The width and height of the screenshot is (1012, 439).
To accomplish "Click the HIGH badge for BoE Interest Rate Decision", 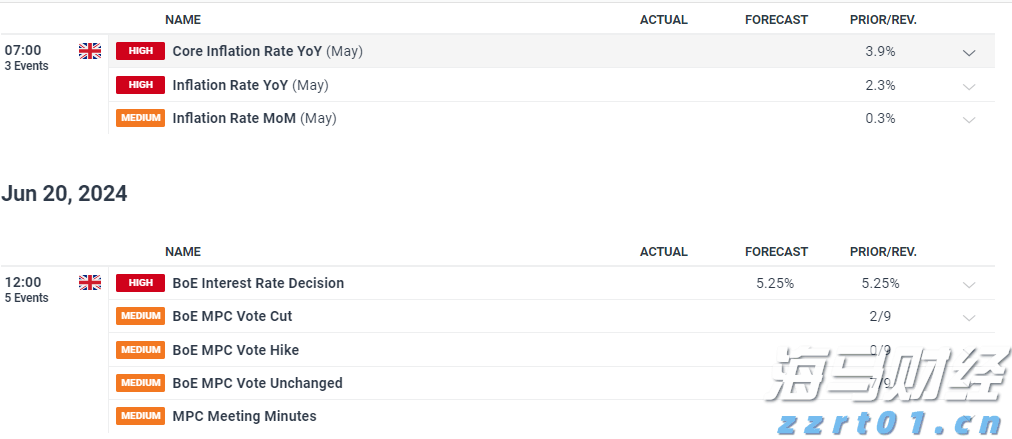I will pos(141,283).
